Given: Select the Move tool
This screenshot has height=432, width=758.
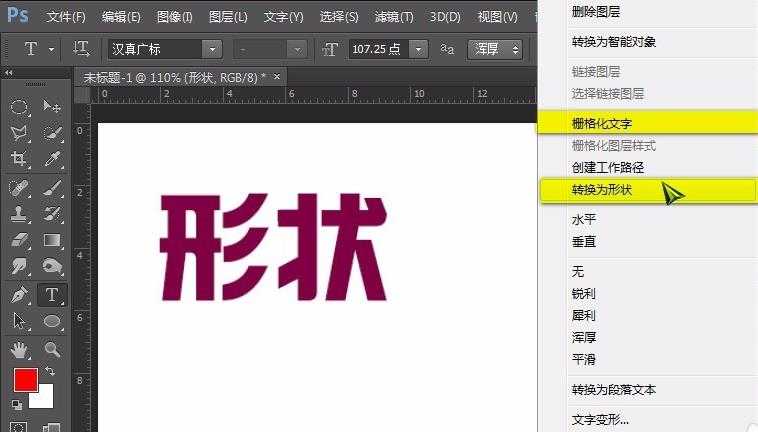Looking at the screenshot, I should pyautogui.click(x=52, y=107).
